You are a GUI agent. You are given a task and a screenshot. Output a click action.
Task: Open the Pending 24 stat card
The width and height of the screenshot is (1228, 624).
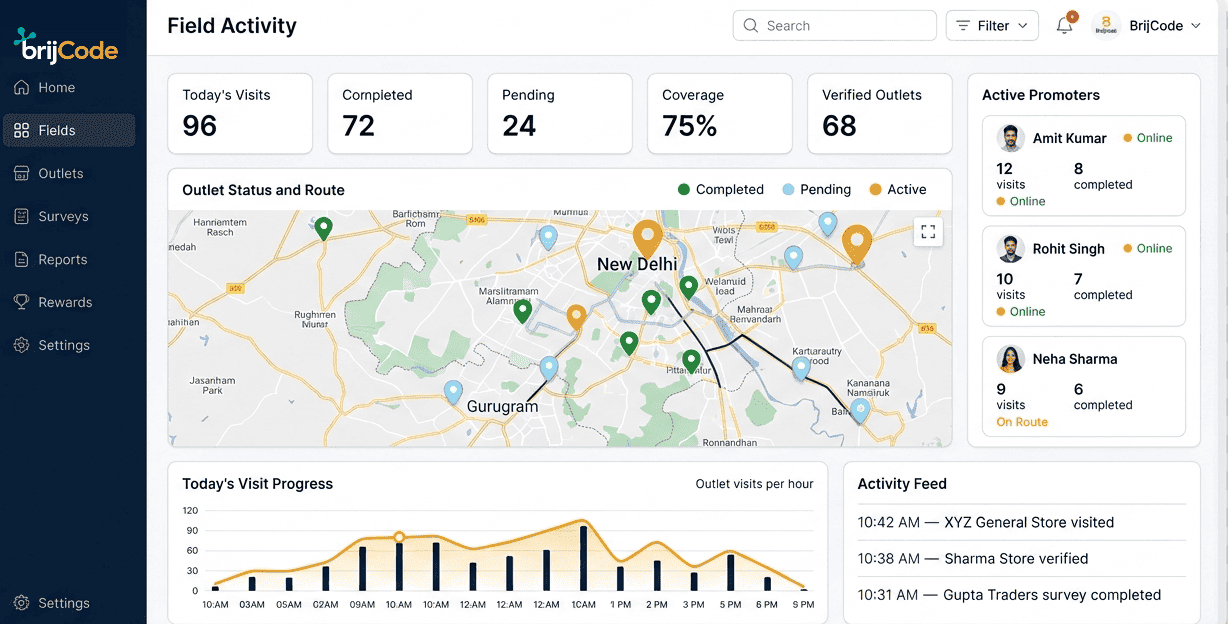click(560, 114)
